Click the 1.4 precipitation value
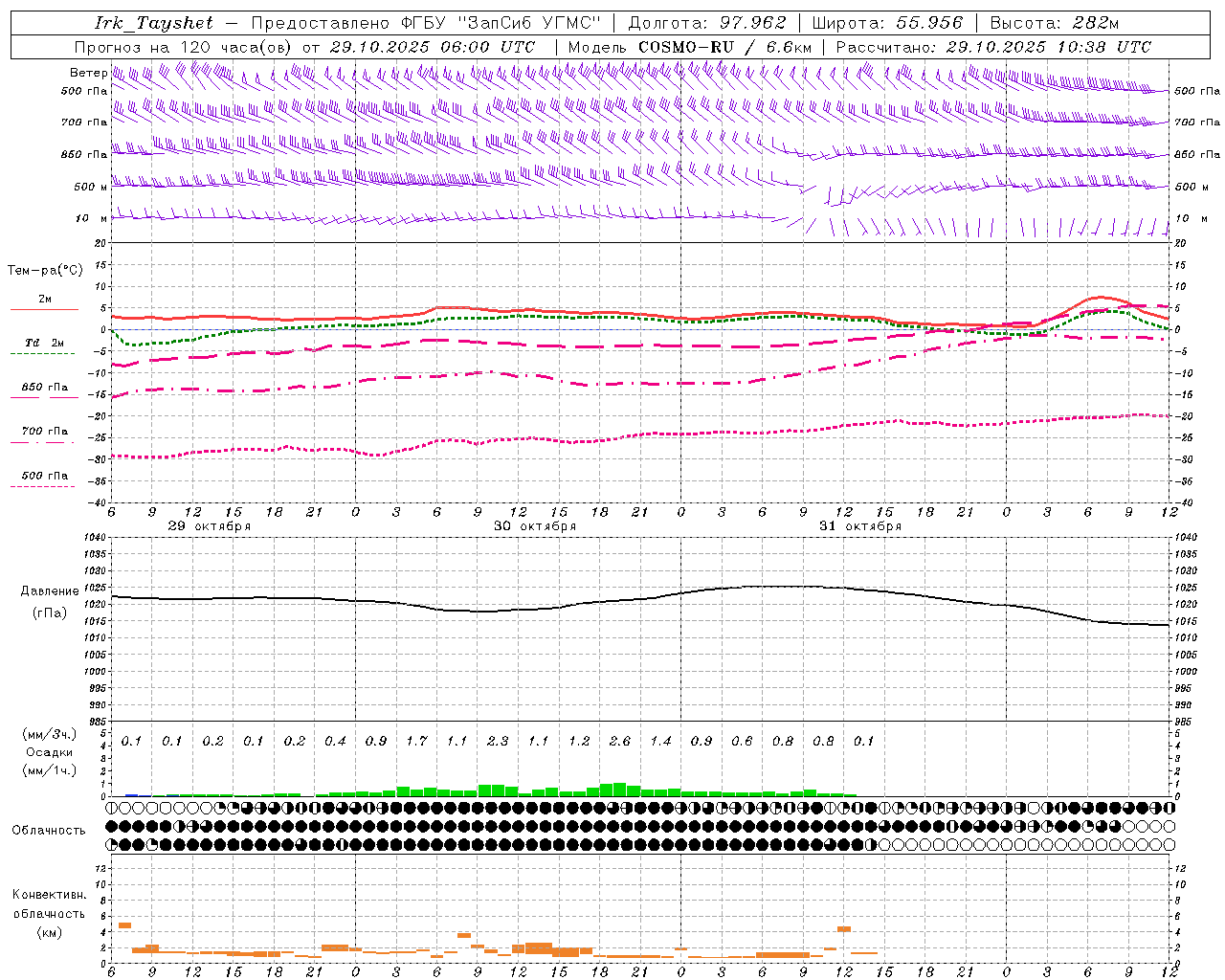1225x980 pixels. click(660, 742)
